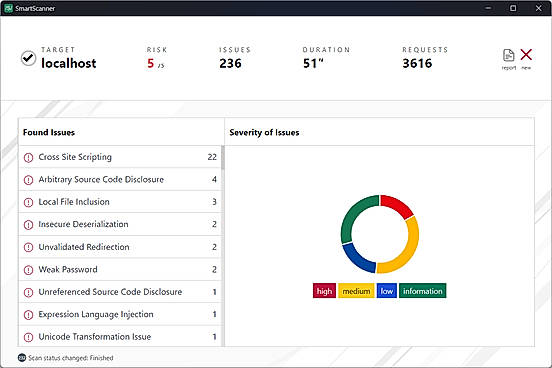Click the Found Issues list scrollbar
This screenshot has width=552, height=368.
point(222,246)
